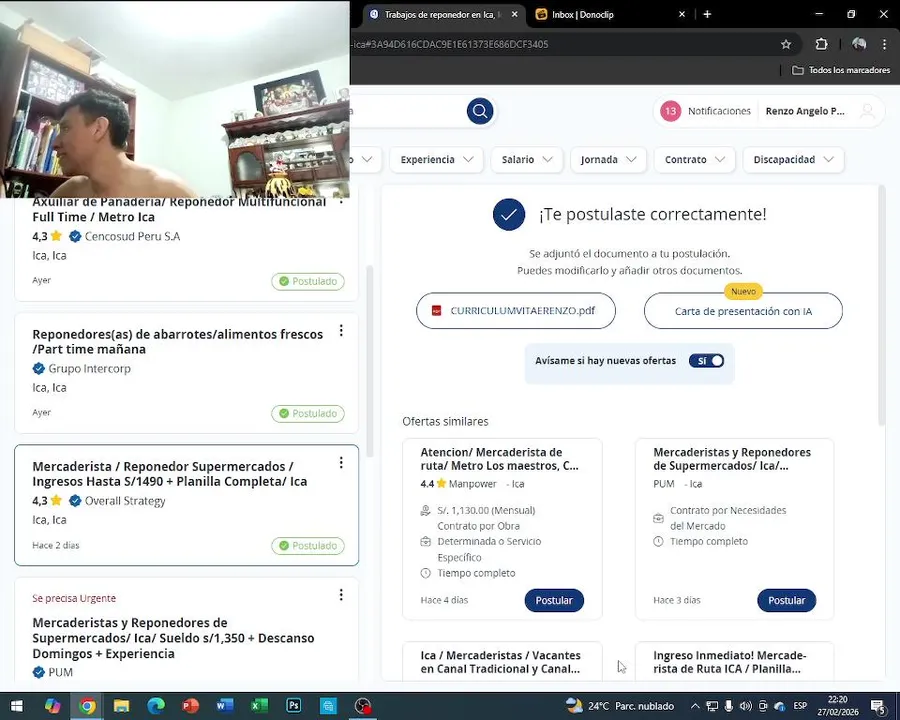
Task: Open the Windows Start menu
Action: coord(17,706)
